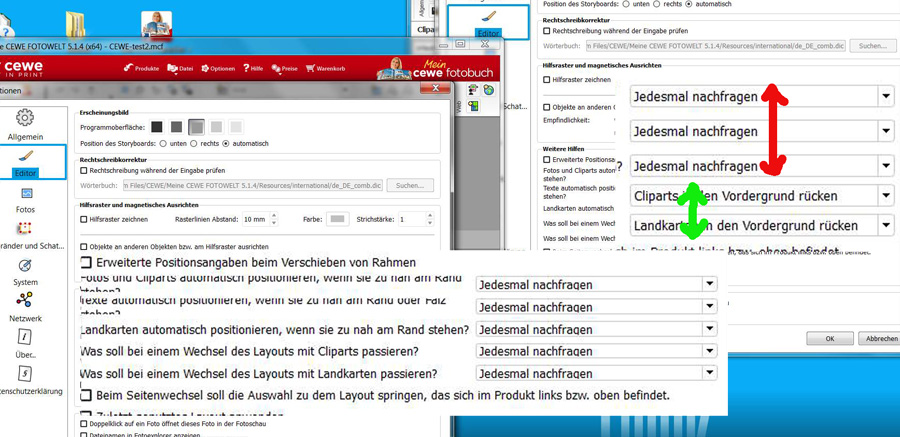Viewport: 900px width, 437px height.
Task: Check Doppelklick auf ein Foto option
Action: coord(83,424)
